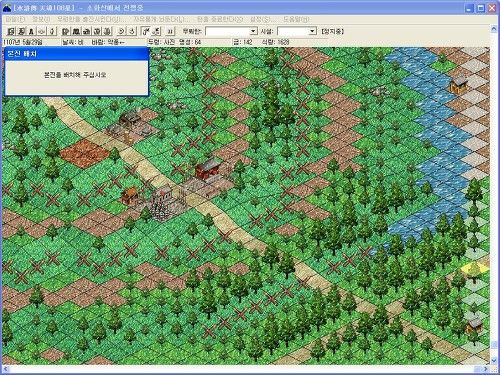Click the '두령: 사진' leader text

point(161,42)
